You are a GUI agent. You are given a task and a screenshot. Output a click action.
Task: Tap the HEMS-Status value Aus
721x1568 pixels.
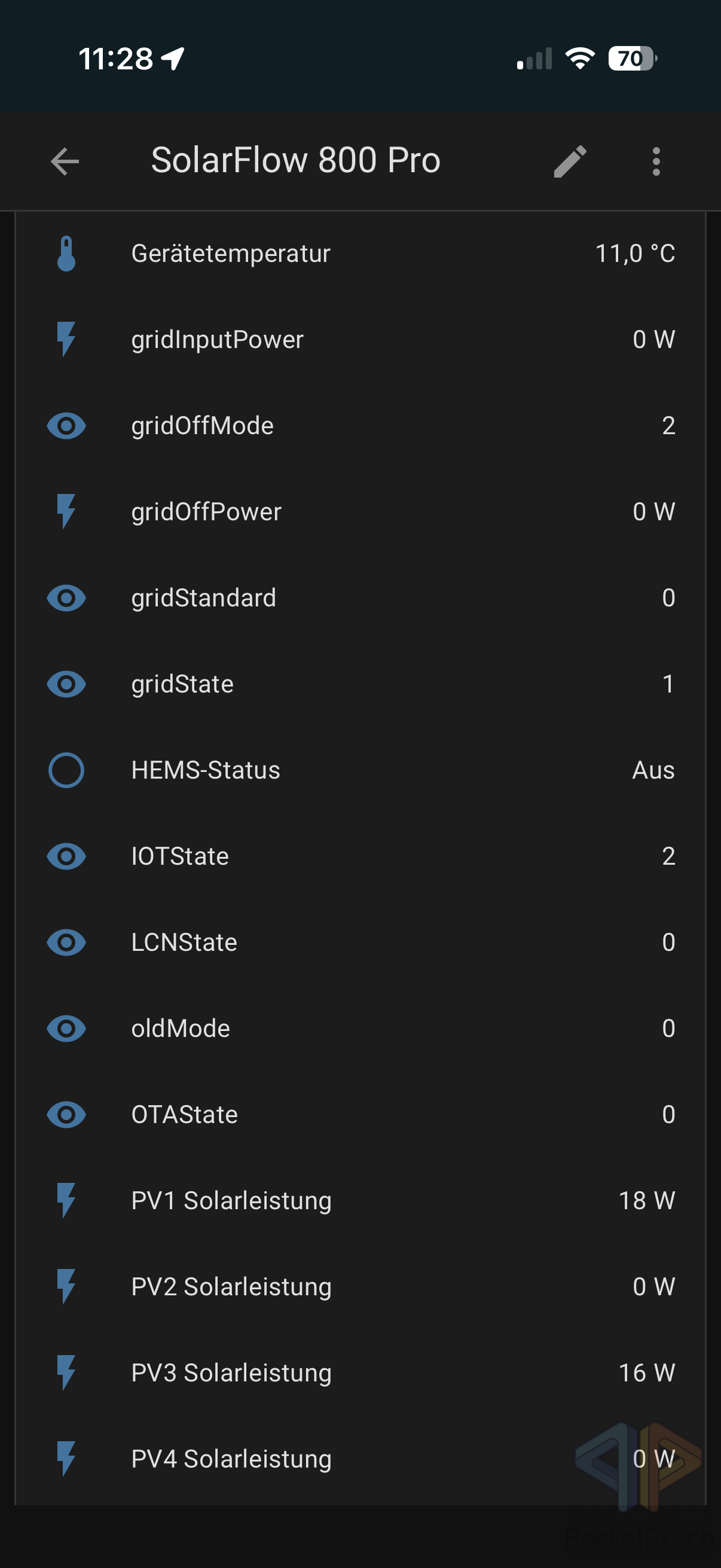click(653, 770)
